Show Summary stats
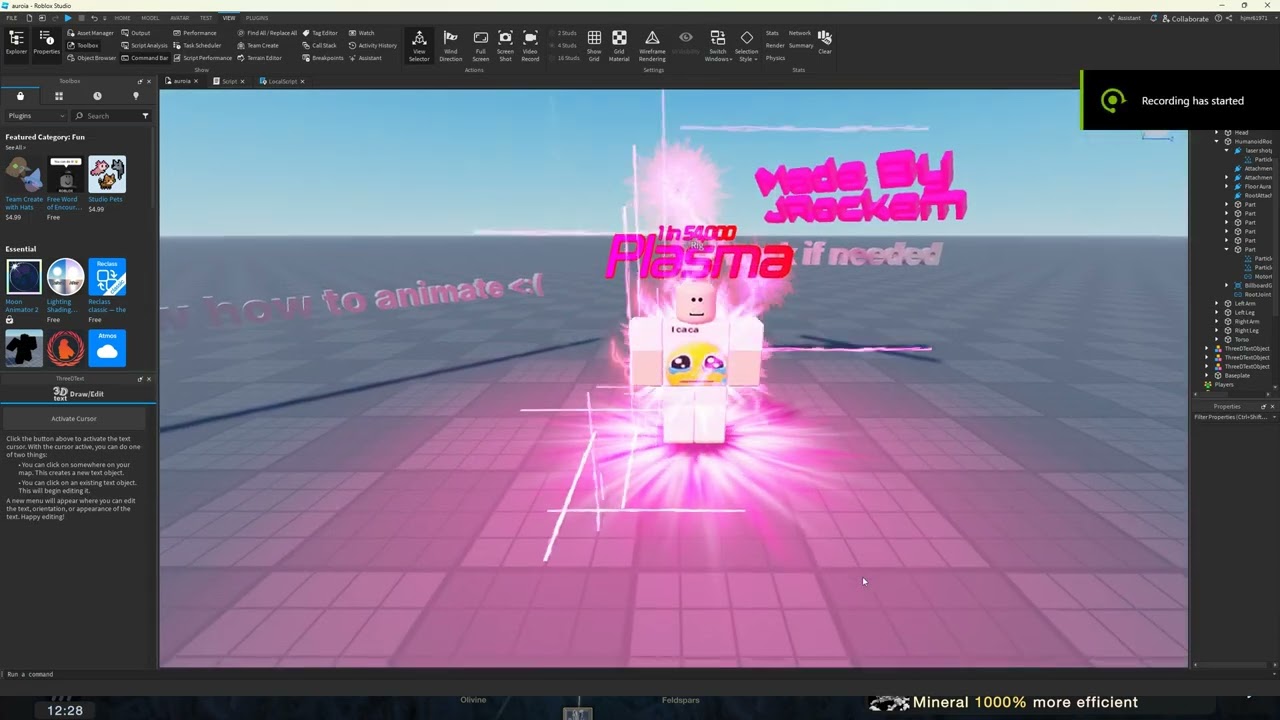 pos(801,45)
